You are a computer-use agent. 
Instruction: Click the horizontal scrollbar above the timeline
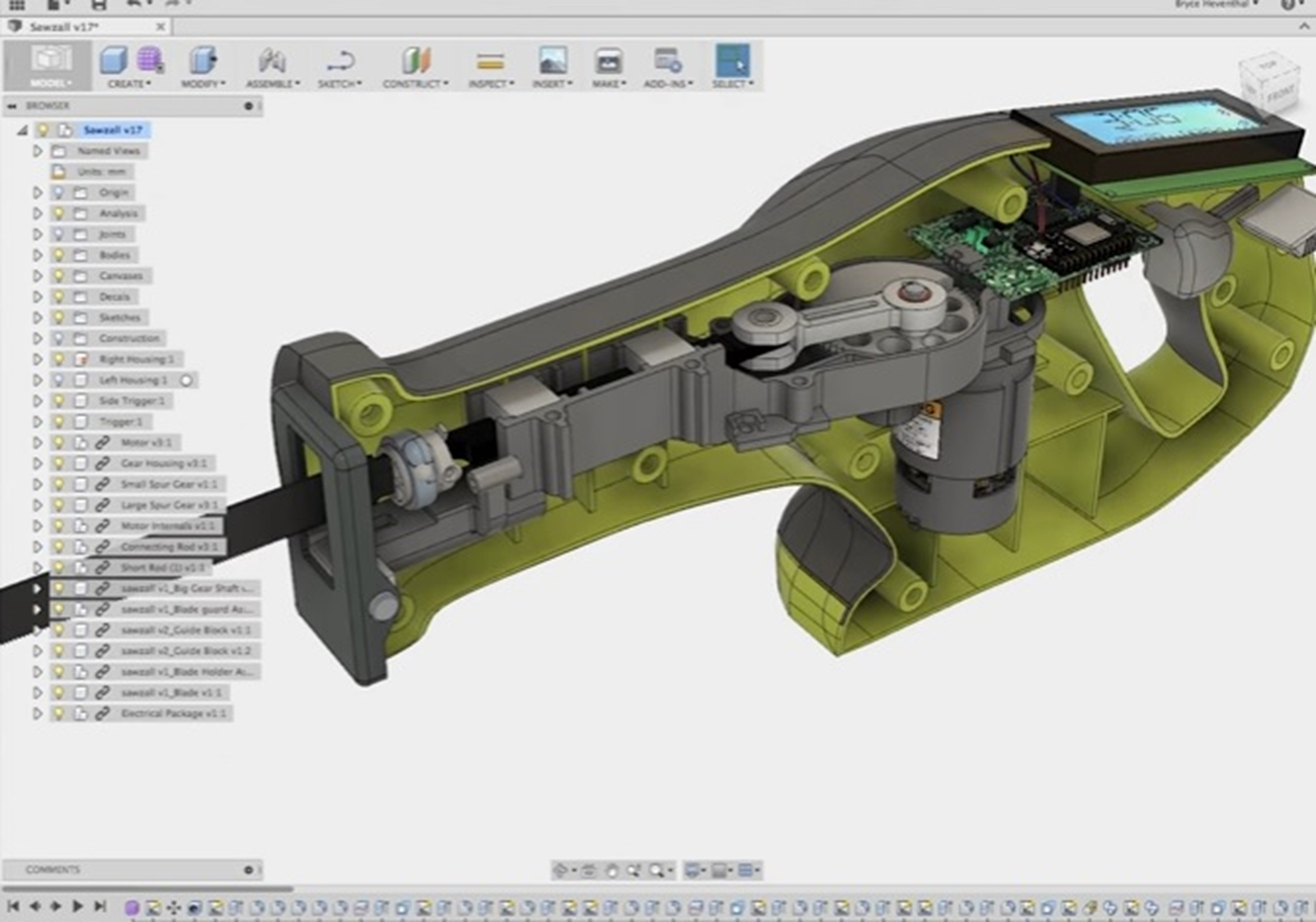pos(147,888)
